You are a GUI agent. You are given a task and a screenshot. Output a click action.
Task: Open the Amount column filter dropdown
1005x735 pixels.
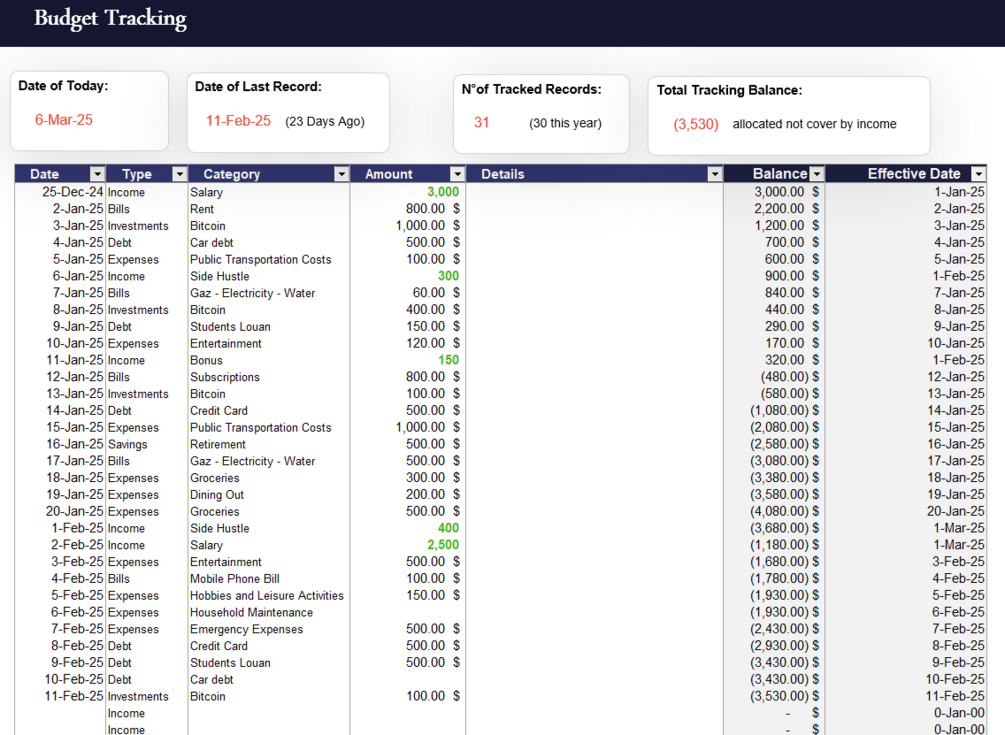click(457, 174)
